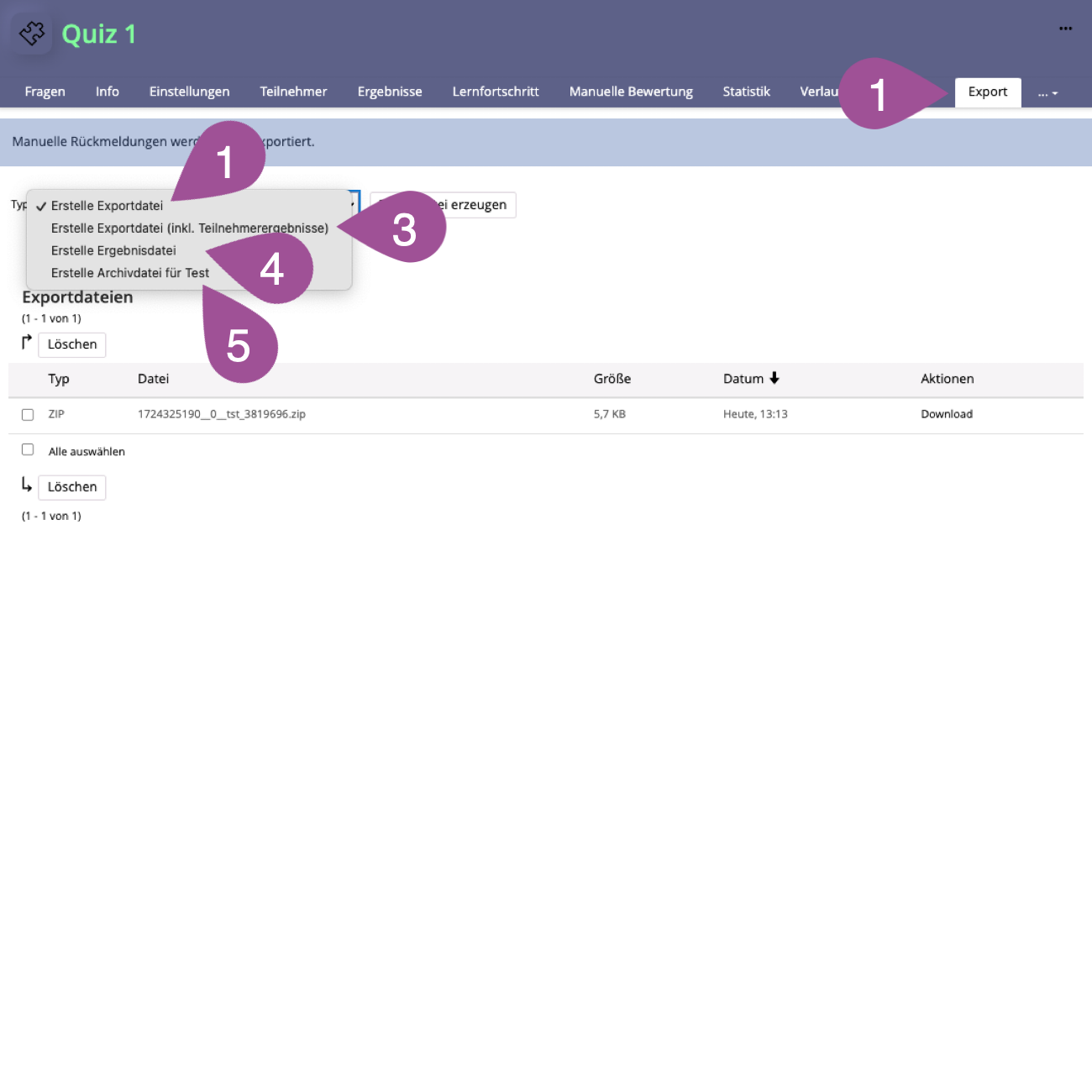1092x1092 pixels.
Task: Select Erstelle Archivdatei für Test
Action: click(130, 273)
